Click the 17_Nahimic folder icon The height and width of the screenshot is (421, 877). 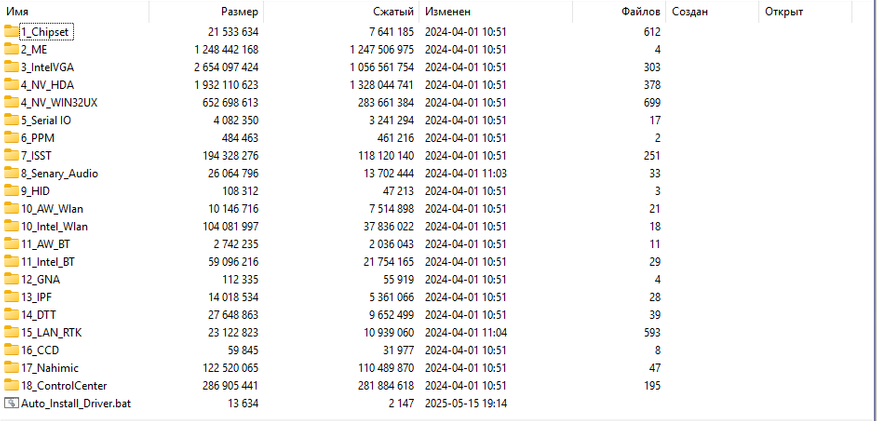click(x=11, y=367)
